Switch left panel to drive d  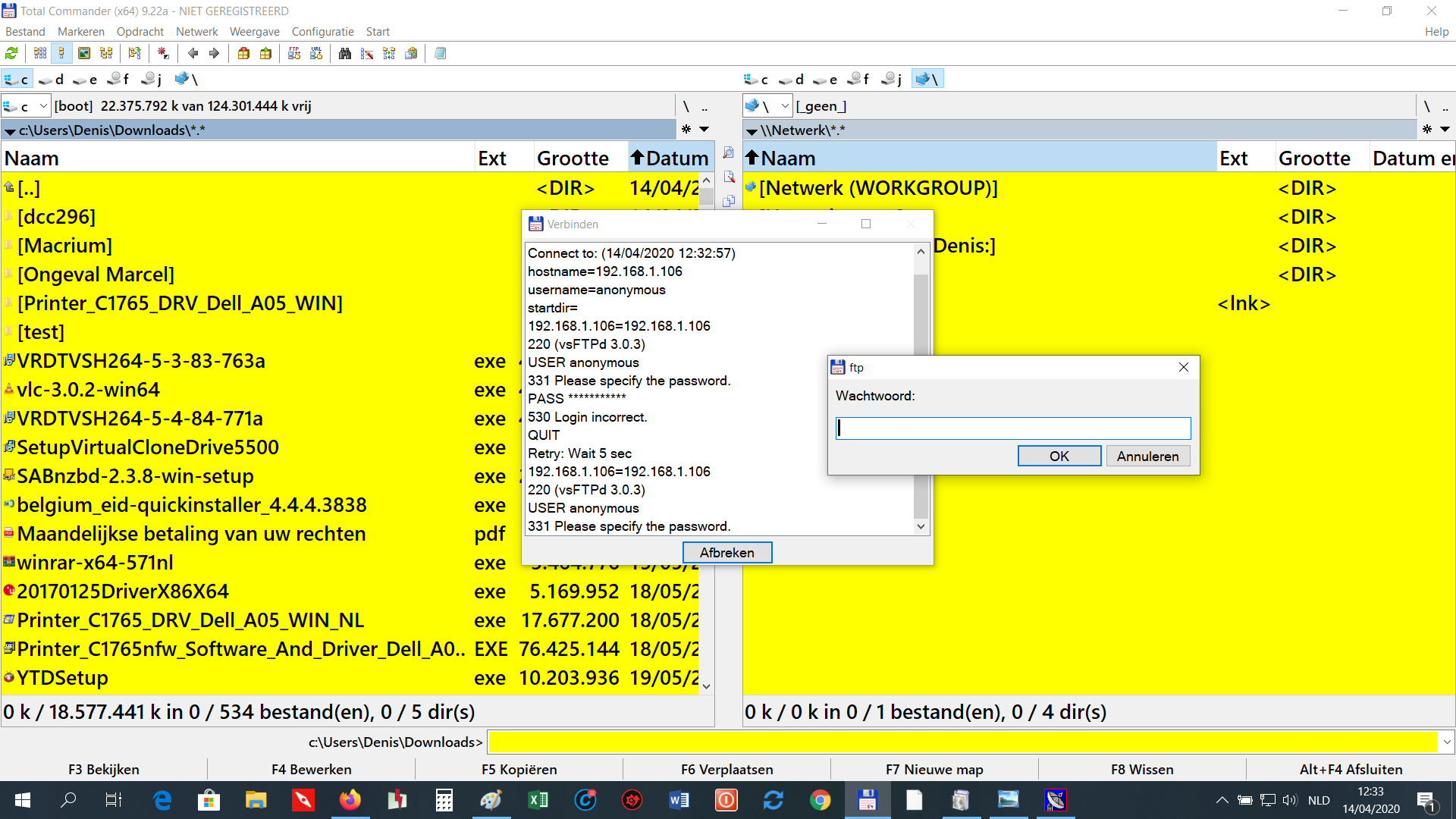pos(52,79)
